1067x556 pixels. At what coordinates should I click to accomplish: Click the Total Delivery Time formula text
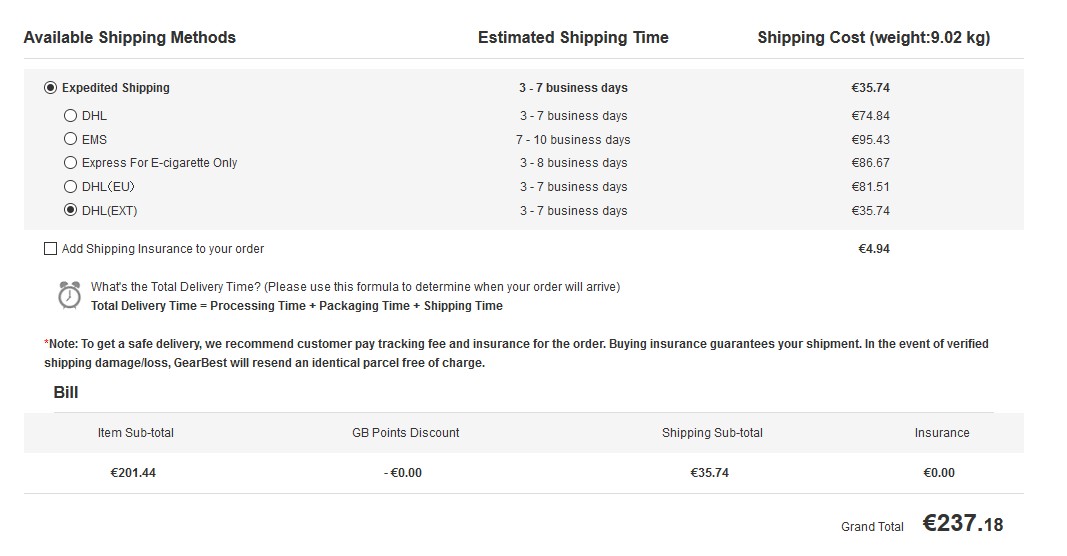297,306
